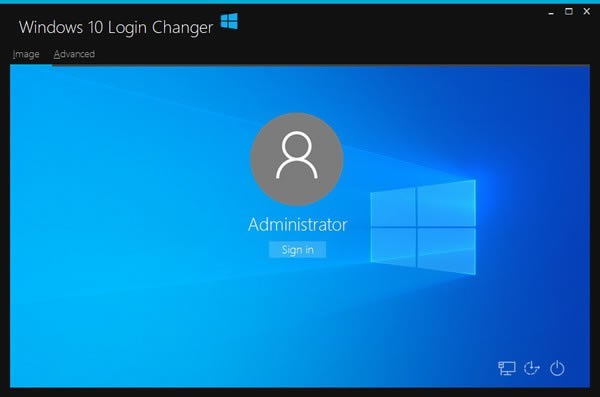This screenshot has width=600, height=397.
Task: Click the person silhouette inside the avatar circle
Action: point(297,155)
